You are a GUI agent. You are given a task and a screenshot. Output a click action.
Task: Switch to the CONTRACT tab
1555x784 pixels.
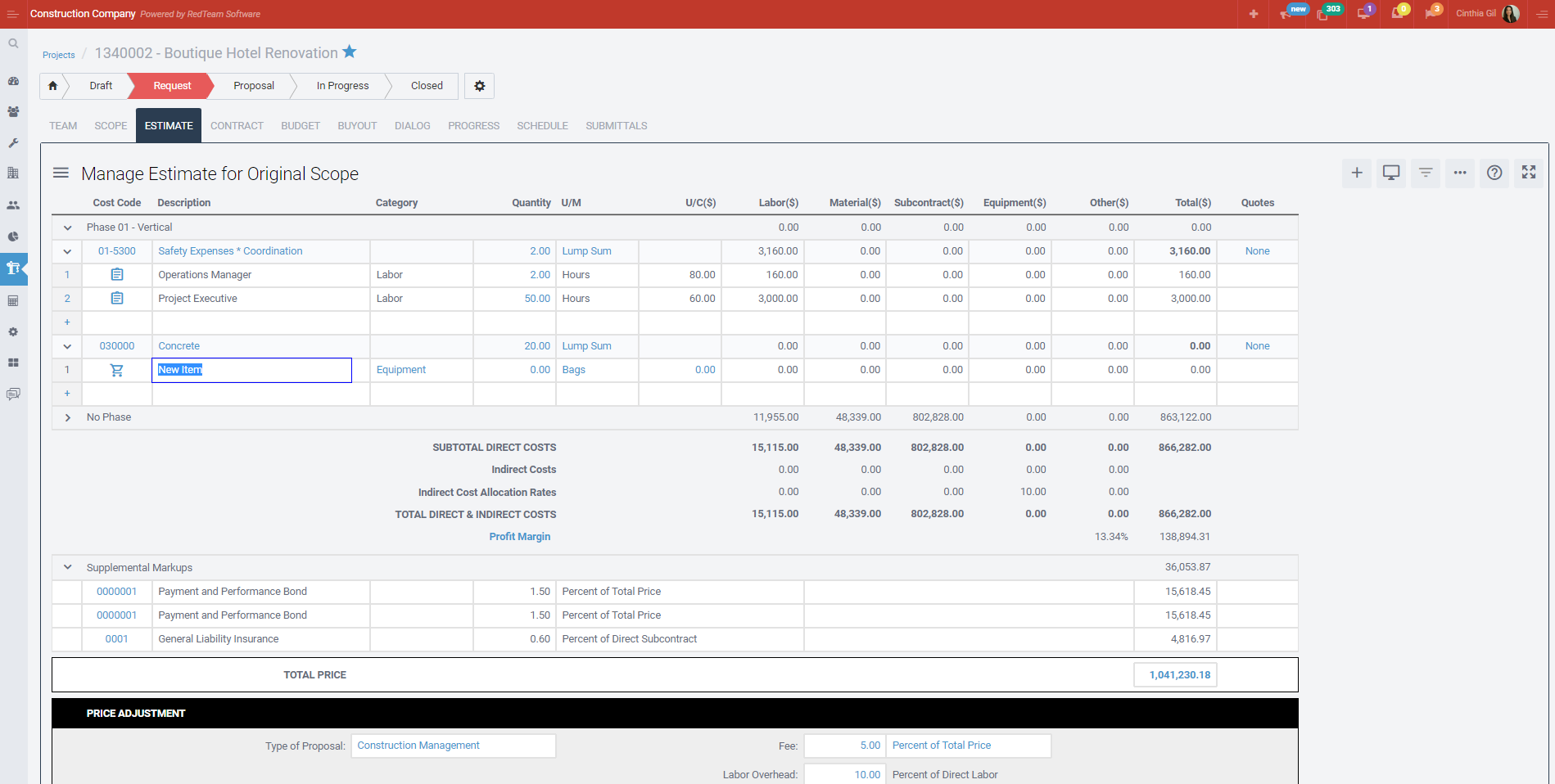tap(237, 125)
